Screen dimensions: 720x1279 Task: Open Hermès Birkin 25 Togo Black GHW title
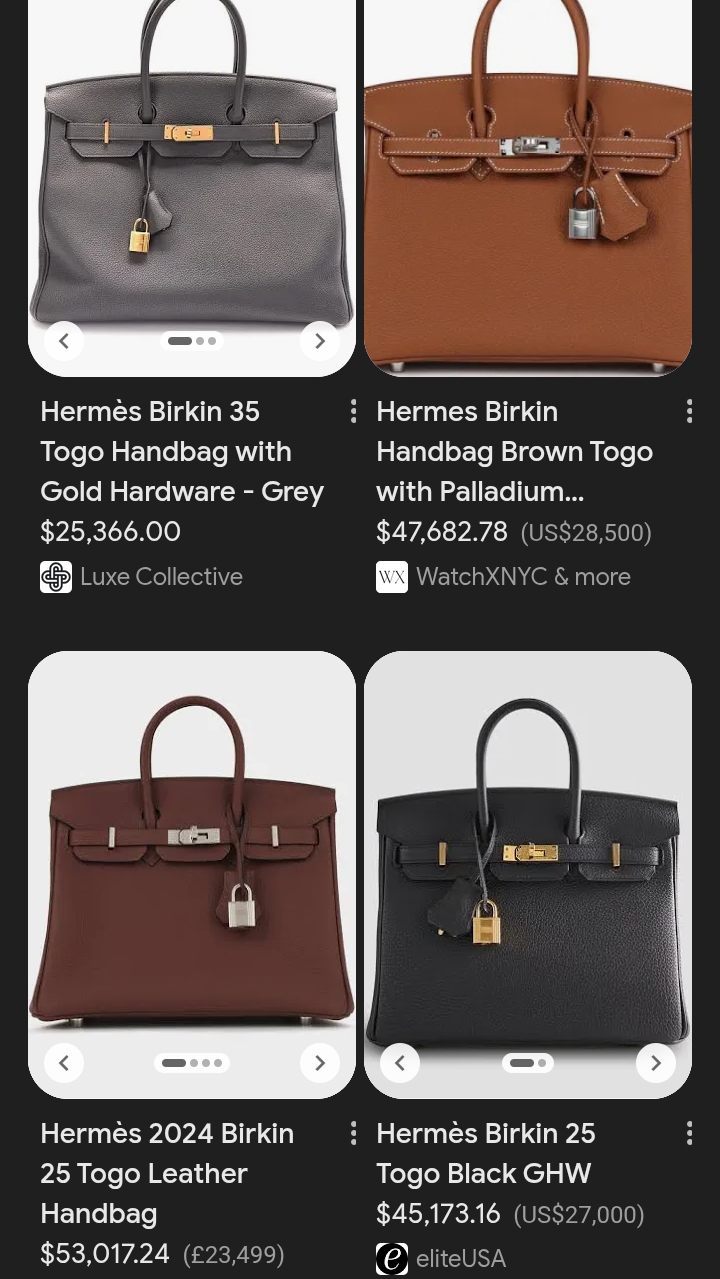[486, 1153]
